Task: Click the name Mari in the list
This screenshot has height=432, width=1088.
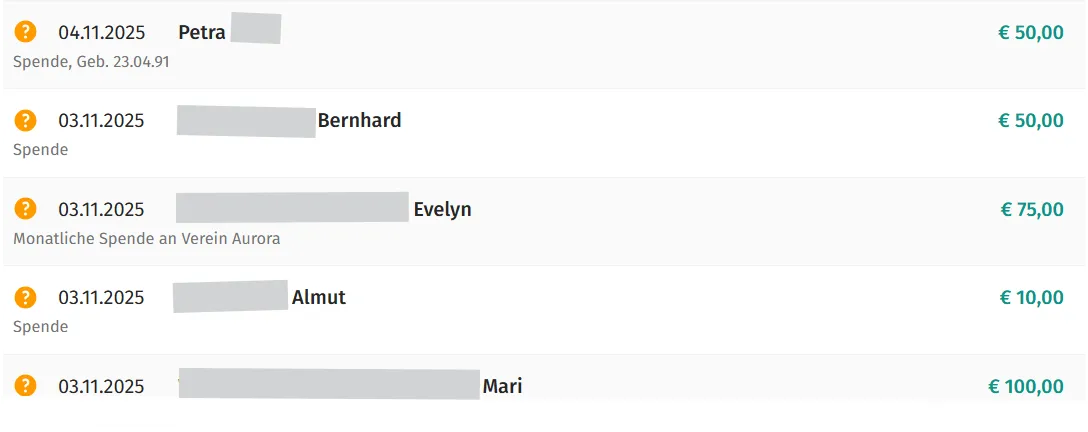Action: tap(502, 386)
